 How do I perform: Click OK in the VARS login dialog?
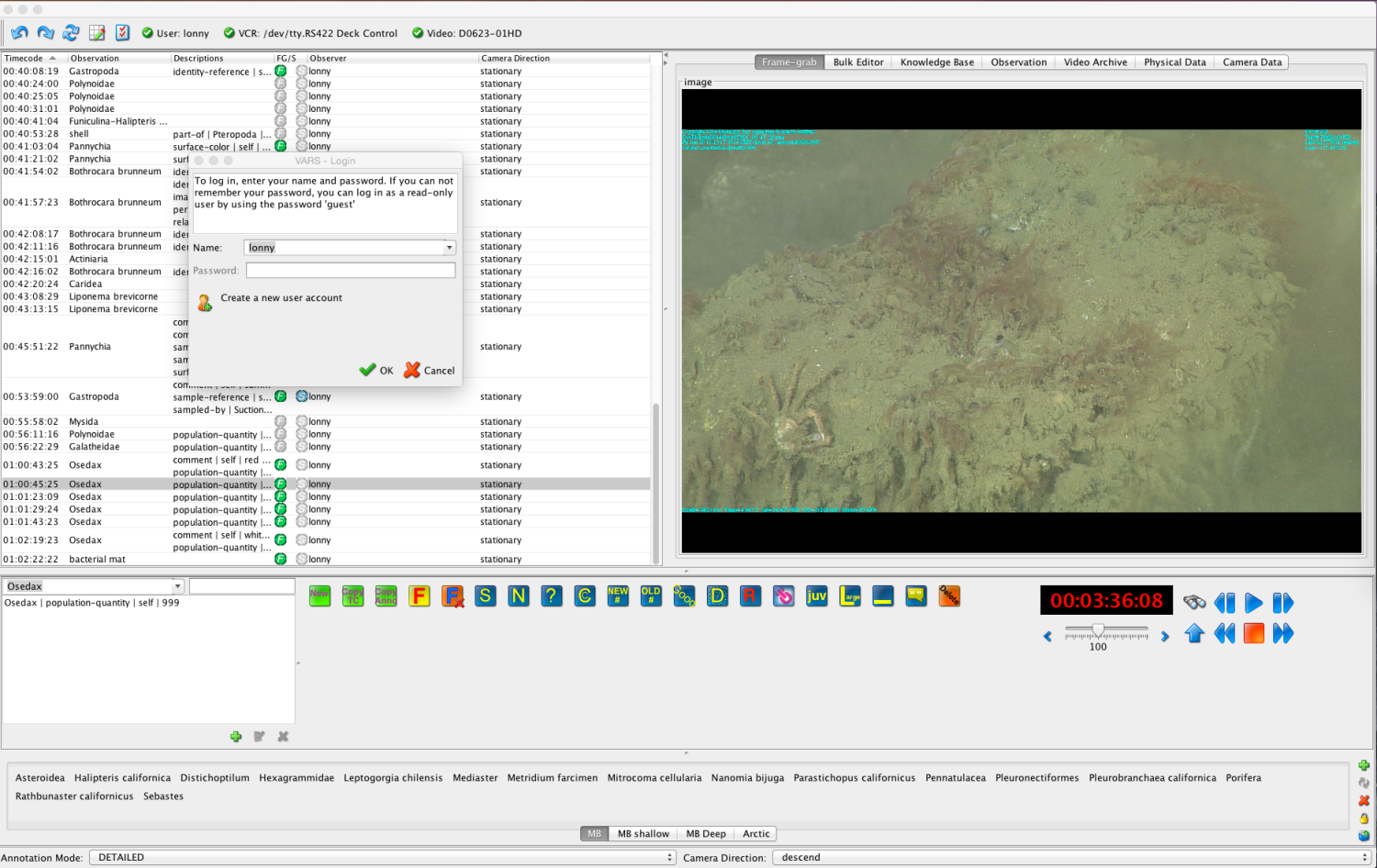pyautogui.click(x=377, y=371)
